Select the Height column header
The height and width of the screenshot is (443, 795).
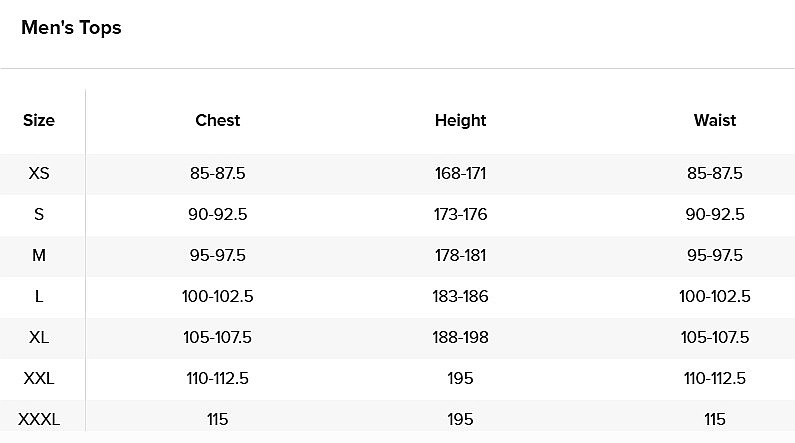460,120
